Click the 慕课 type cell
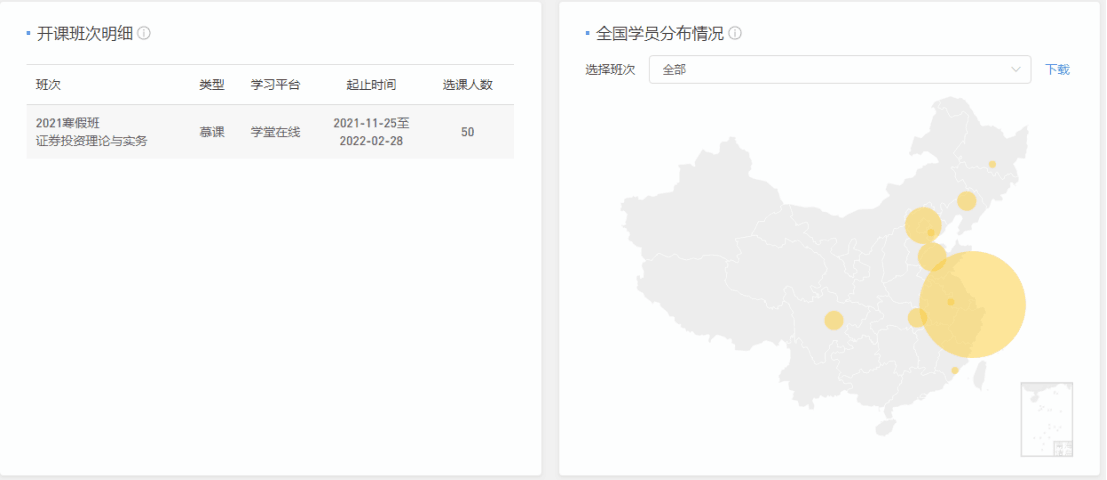 pyautogui.click(x=212, y=132)
